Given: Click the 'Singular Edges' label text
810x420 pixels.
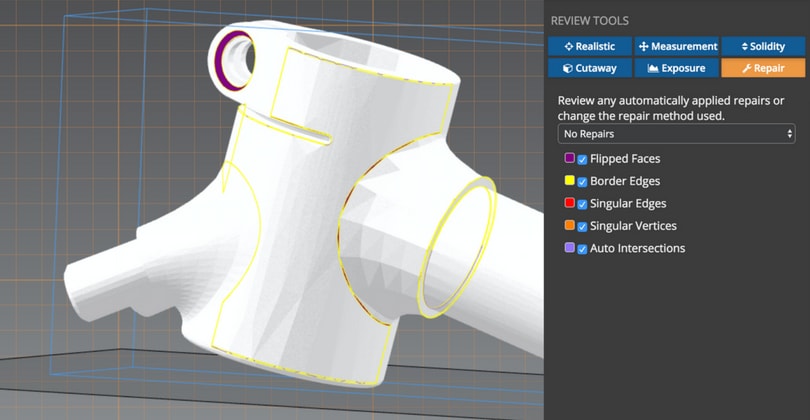Looking at the screenshot, I should [628, 204].
